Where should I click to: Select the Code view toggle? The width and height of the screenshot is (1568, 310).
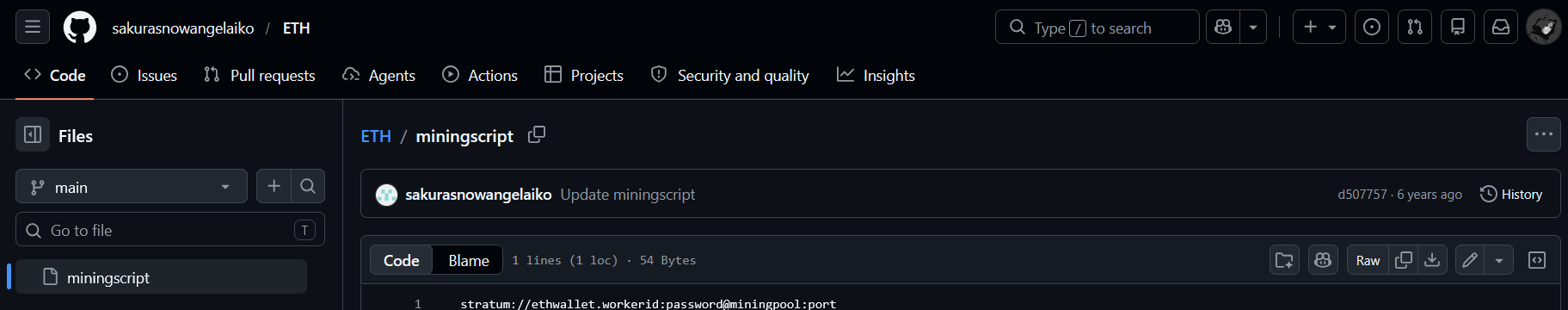pos(402,260)
